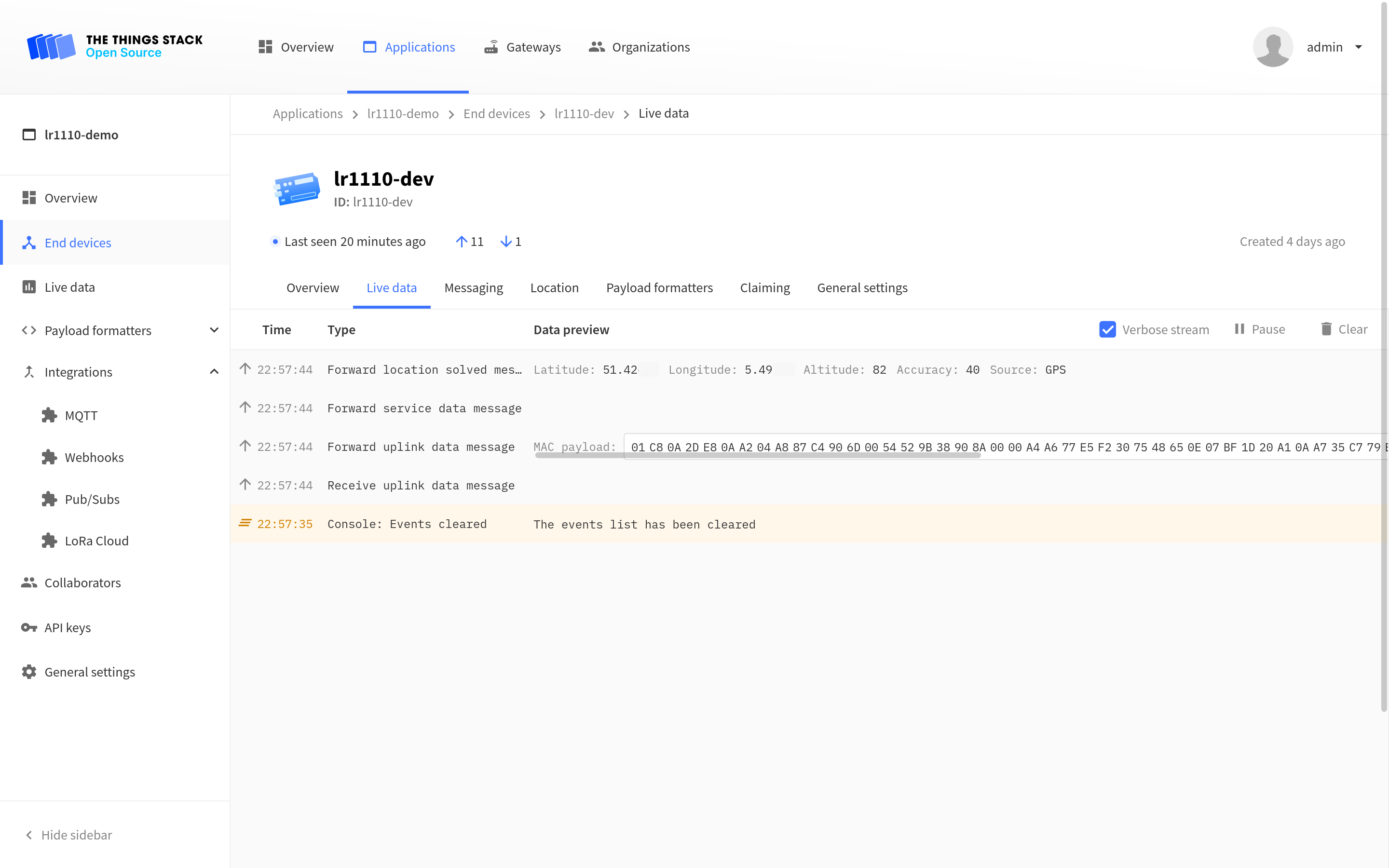Click the Integrations merge icon in sidebar
The image size is (1389, 868).
click(29, 371)
